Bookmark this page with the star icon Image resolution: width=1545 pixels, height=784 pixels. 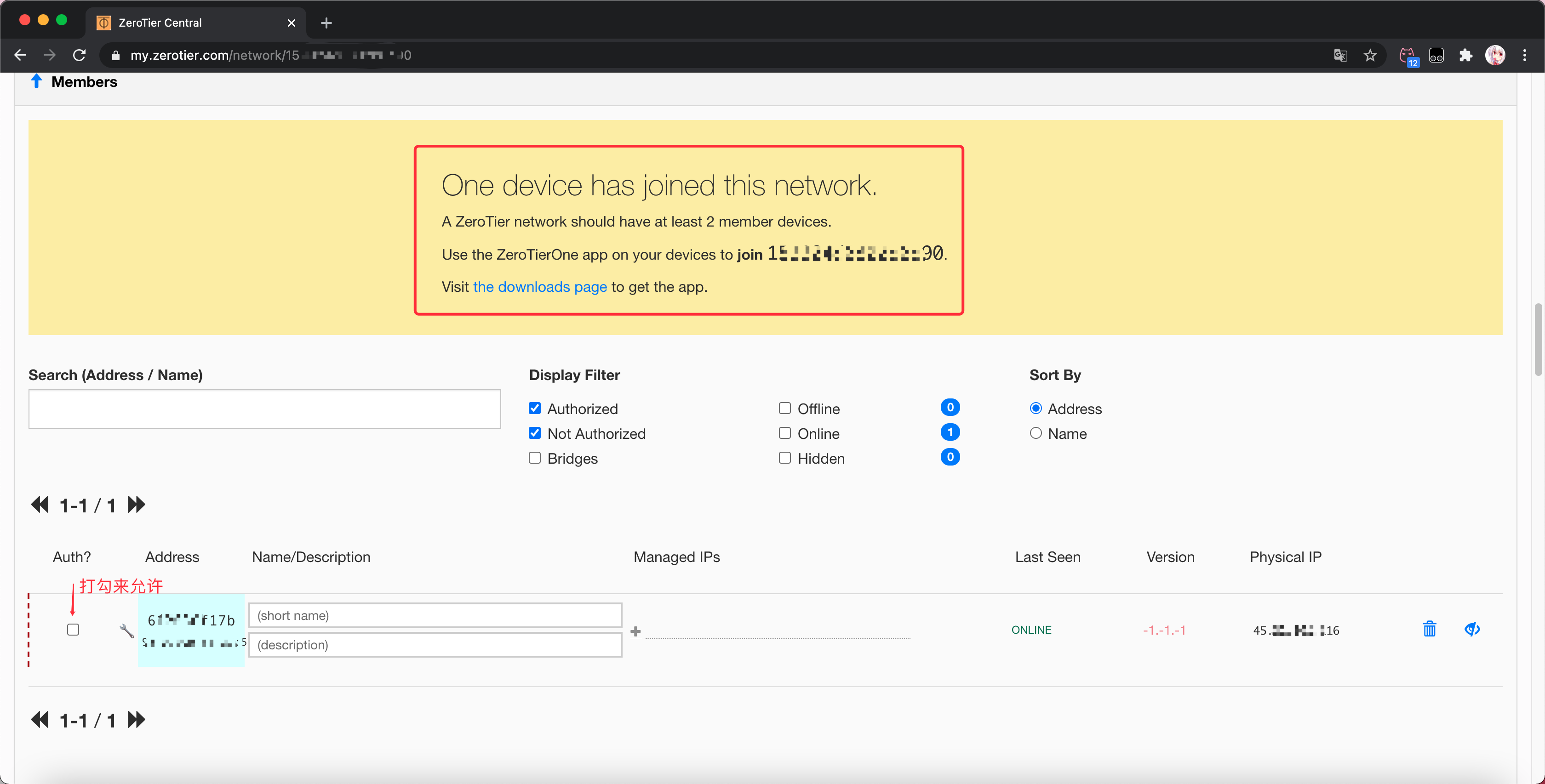1370,55
